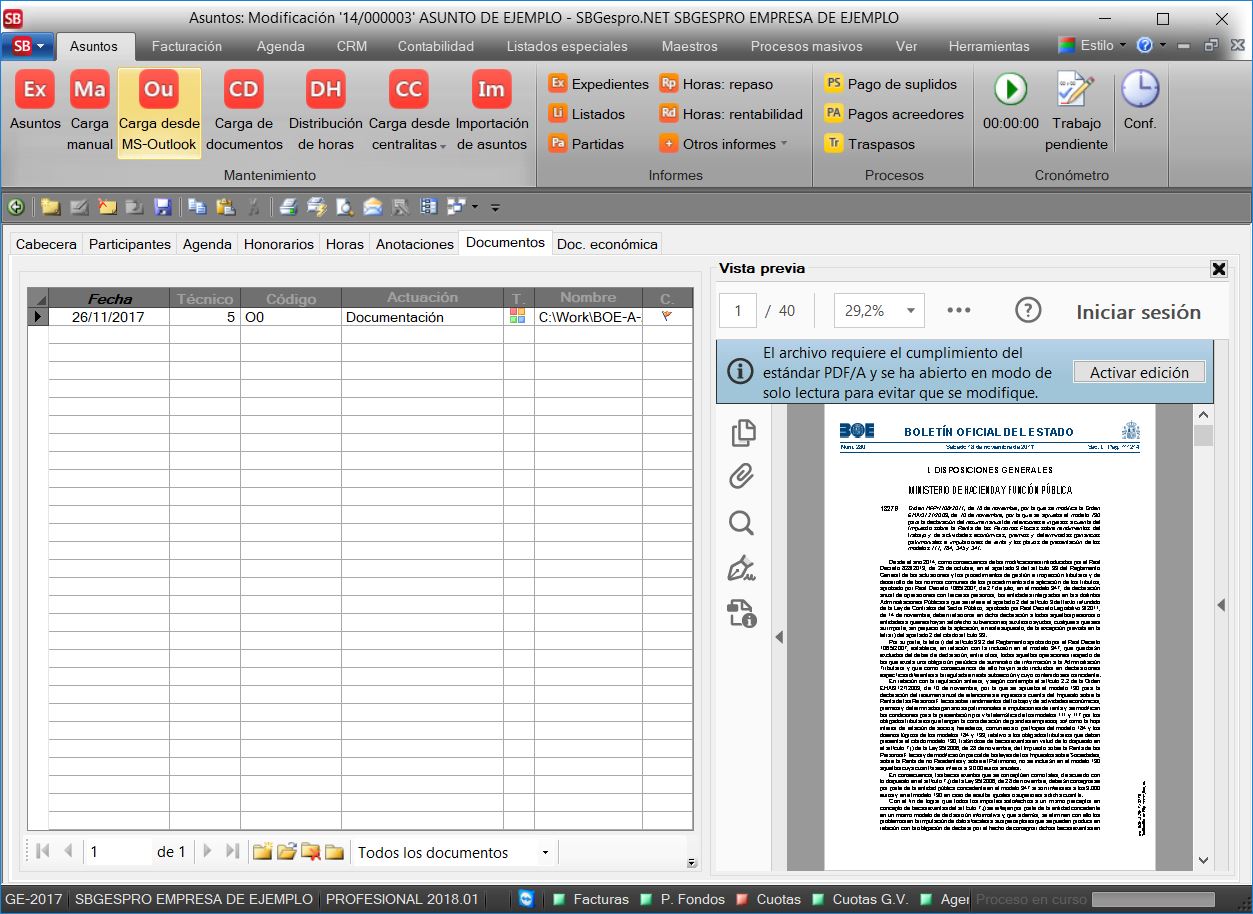Click the sign pen icon in preview sidebar
1253x914 pixels.
pyautogui.click(x=741, y=569)
